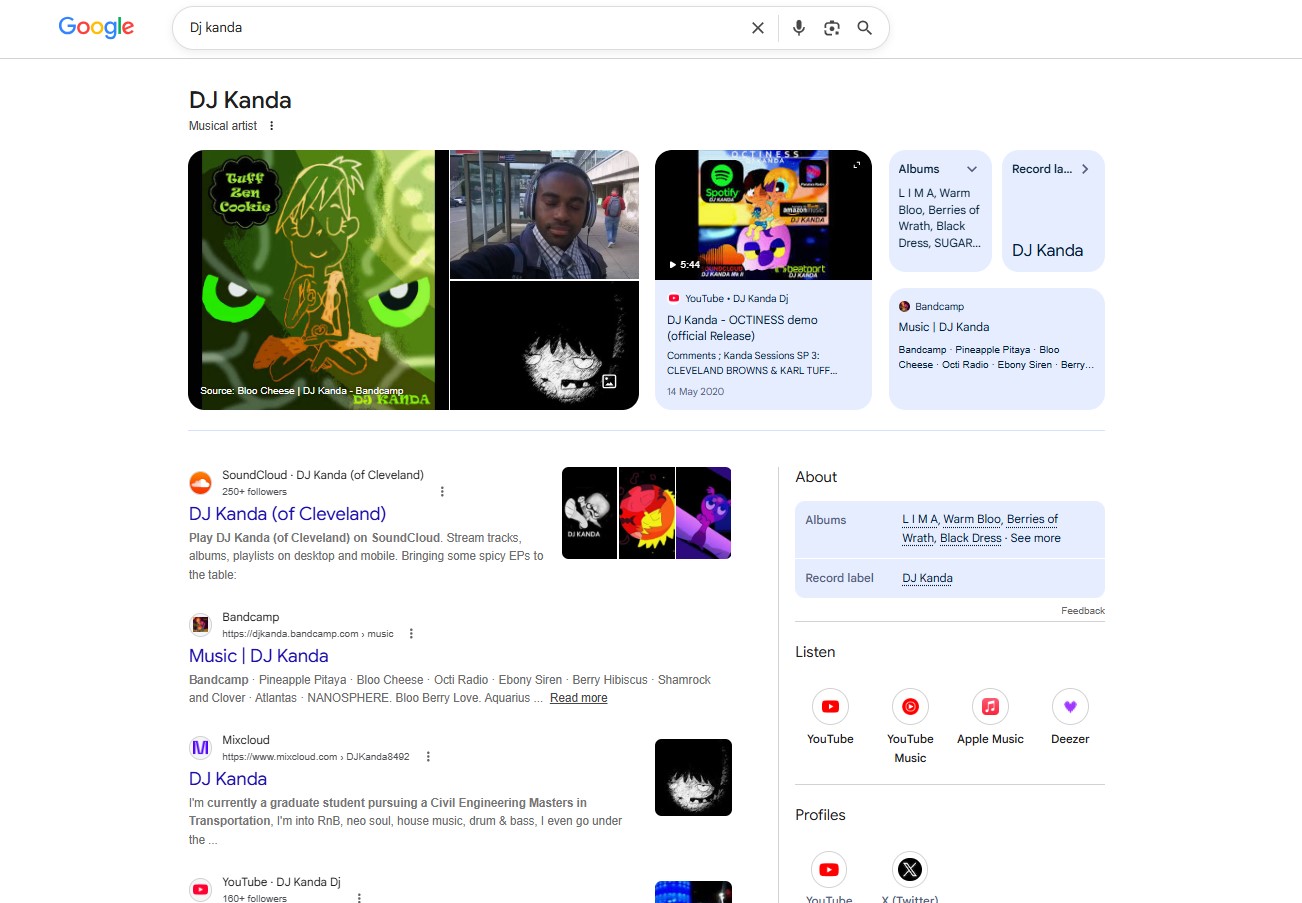The width and height of the screenshot is (1302, 903).
Task: Open the YouTube profile icon under Profiles
Action: click(828, 870)
